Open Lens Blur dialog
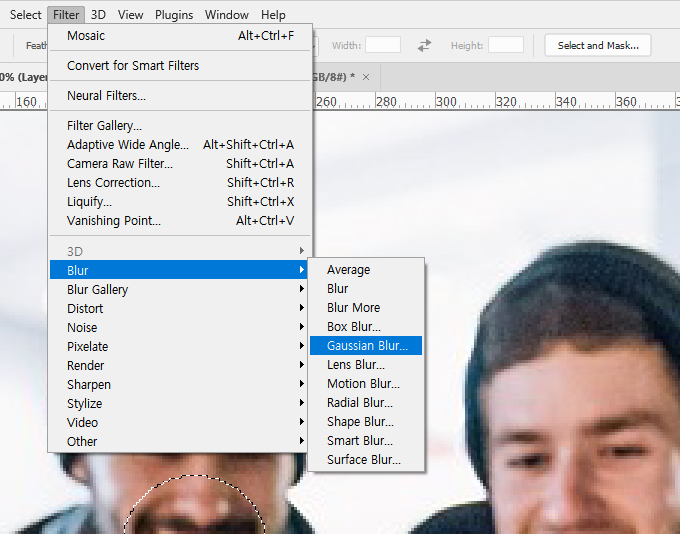This screenshot has height=534, width=680. point(366,365)
